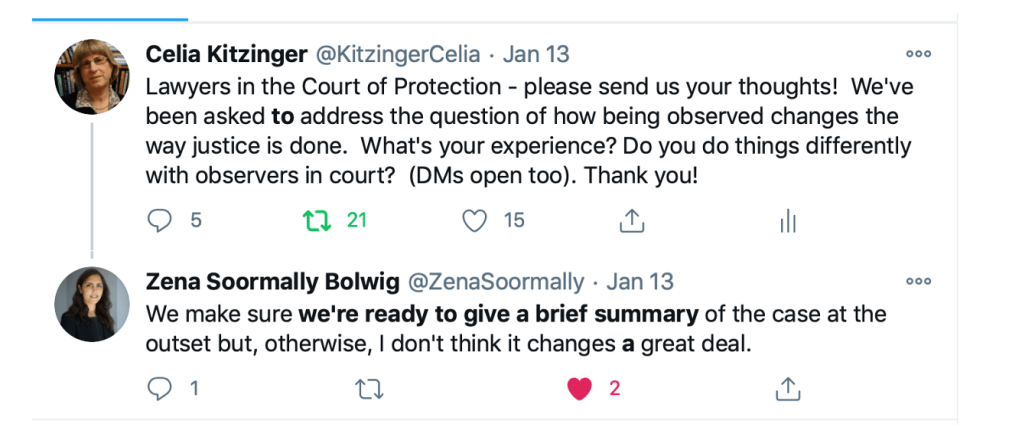
Task: Share Zena Soormally Bolwig's reply
Action: pos(788,388)
